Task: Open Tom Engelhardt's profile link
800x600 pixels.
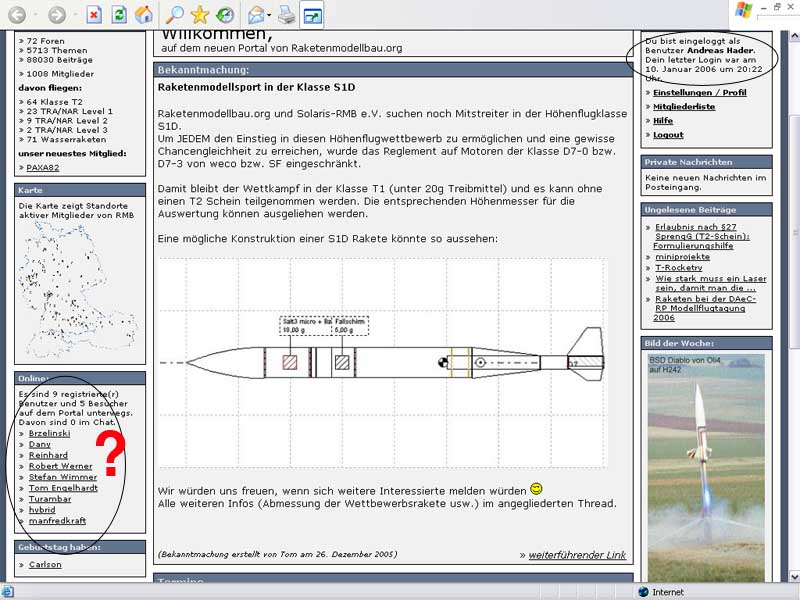Action: [x=63, y=488]
